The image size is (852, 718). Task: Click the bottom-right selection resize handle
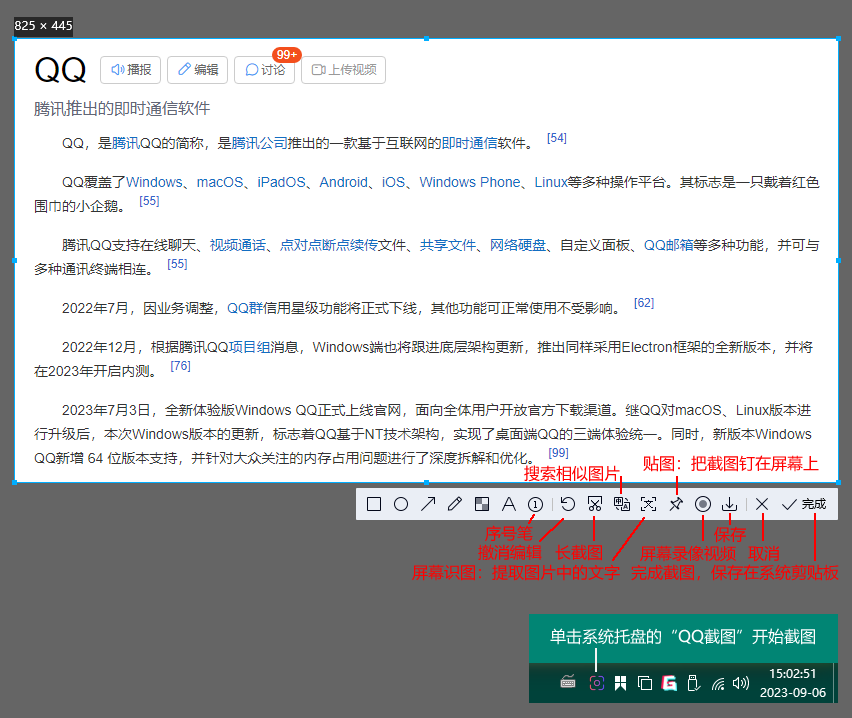click(839, 482)
